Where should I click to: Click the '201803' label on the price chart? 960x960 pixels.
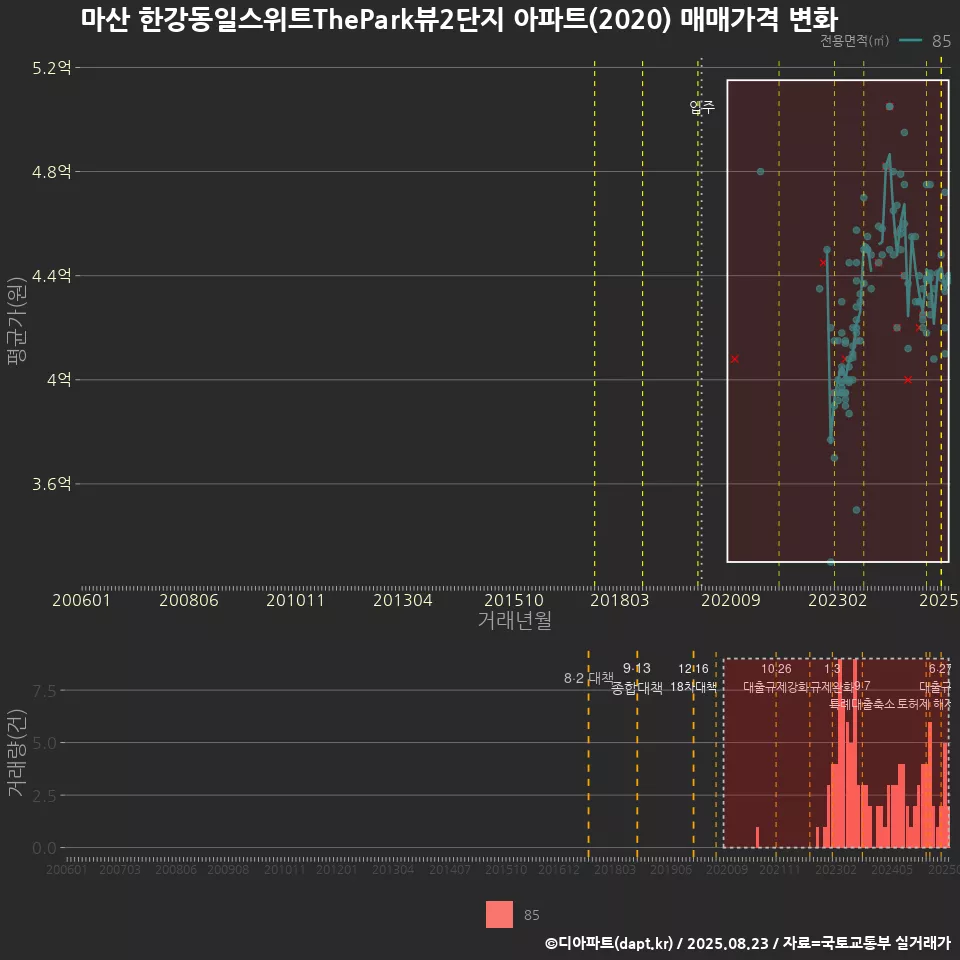point(620,600)
